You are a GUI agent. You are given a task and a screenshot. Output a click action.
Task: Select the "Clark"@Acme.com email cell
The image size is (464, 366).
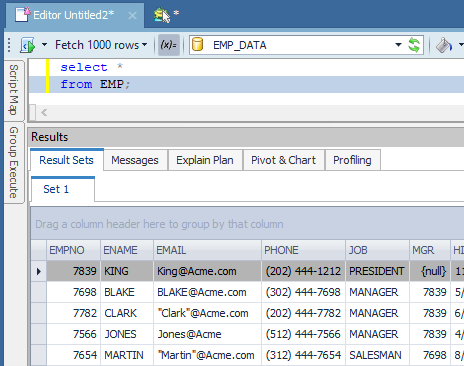pyautogui.click(x=207, y=313)
